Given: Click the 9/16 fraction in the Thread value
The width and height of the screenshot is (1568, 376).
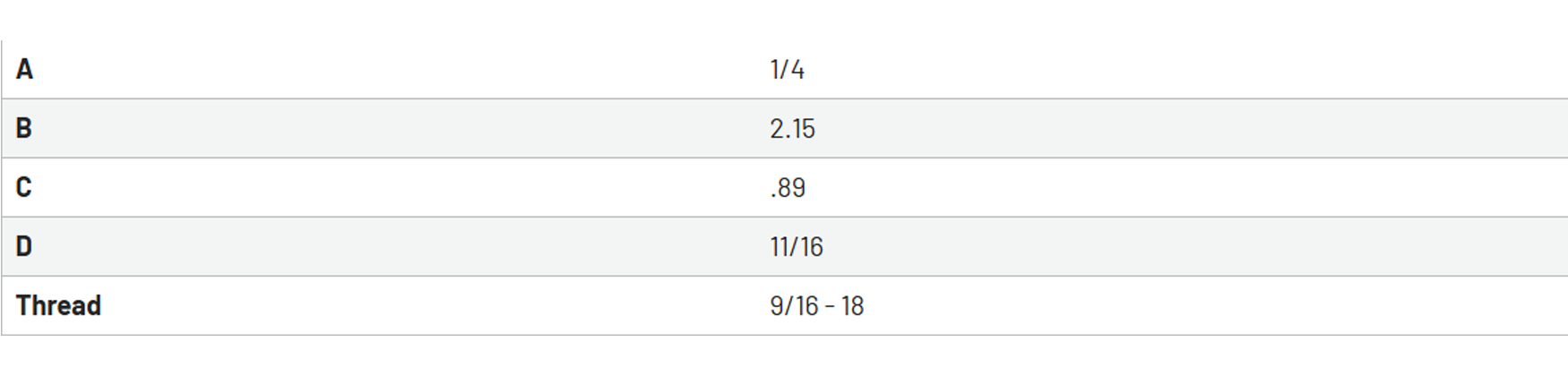Looking at the screenshot, I should 794,305.
